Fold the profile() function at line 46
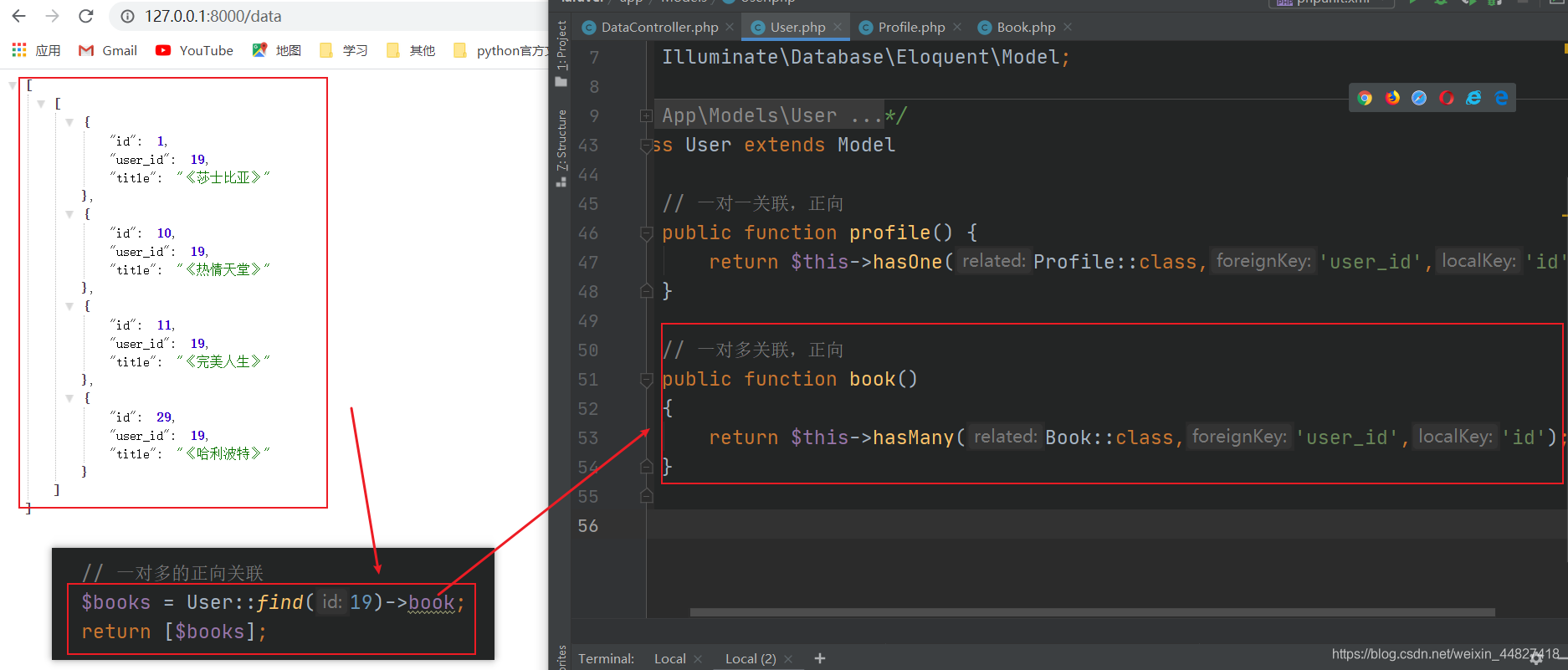The width and height of the screenshot is (1568, 670). [646, 233]
